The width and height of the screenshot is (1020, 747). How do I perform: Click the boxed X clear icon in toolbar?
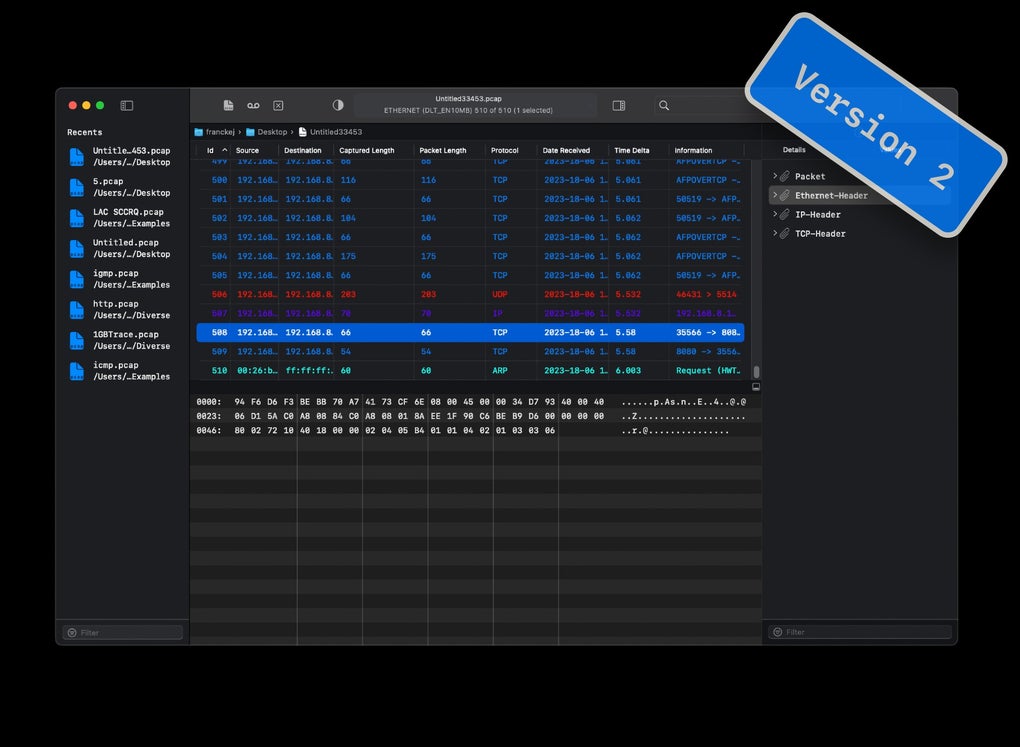pos(278,105)
